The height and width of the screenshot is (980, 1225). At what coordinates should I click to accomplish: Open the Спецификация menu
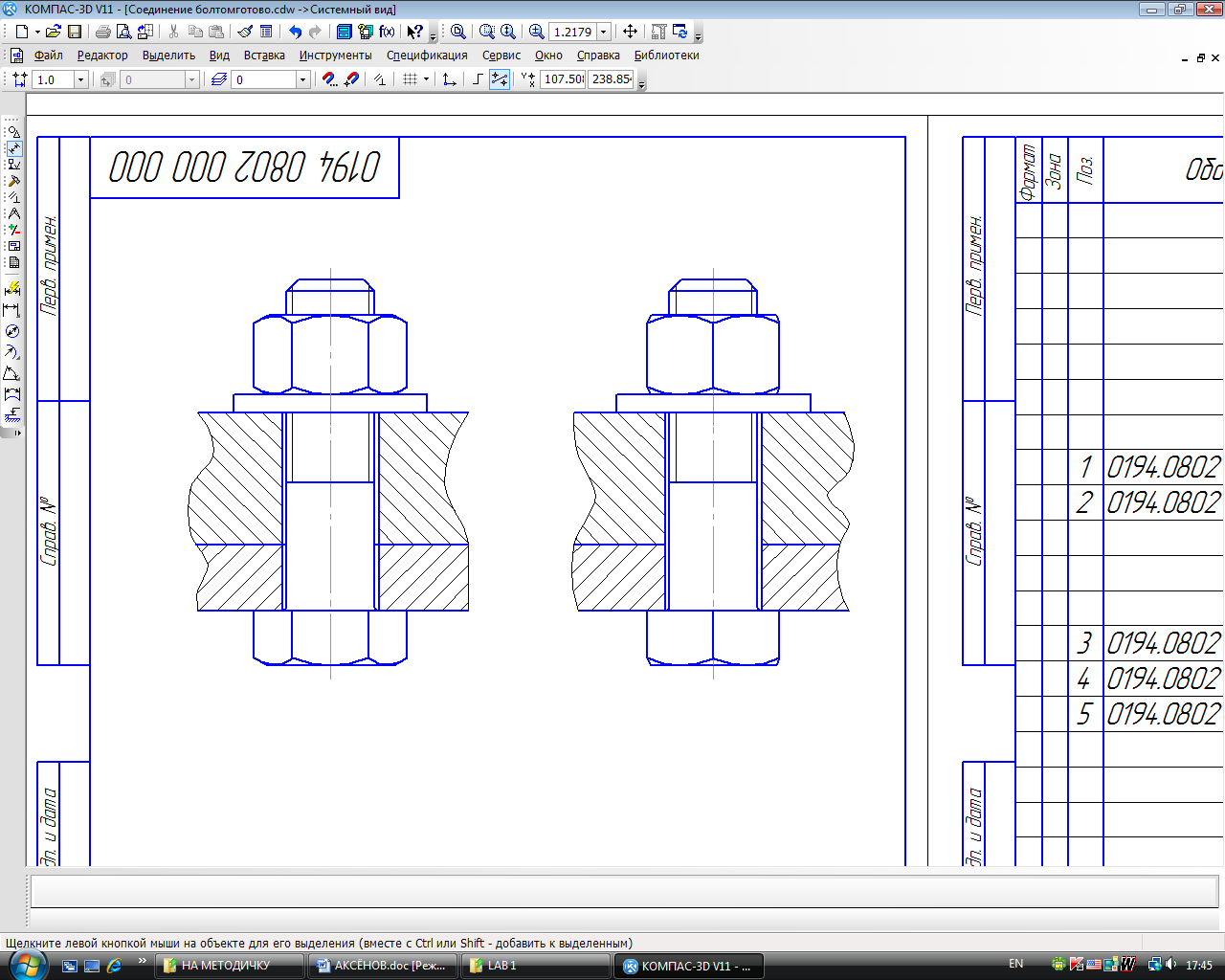tap(427, 56)
